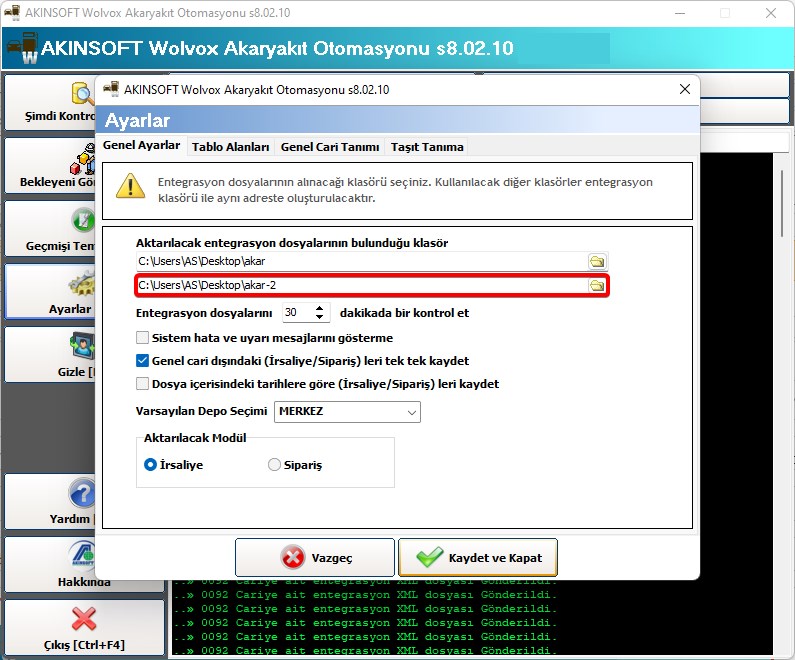Click Çıkış [Ctrl+F4] exit button
The height and width of the screenshot is (660, 795).
click(x=84, y=628)
